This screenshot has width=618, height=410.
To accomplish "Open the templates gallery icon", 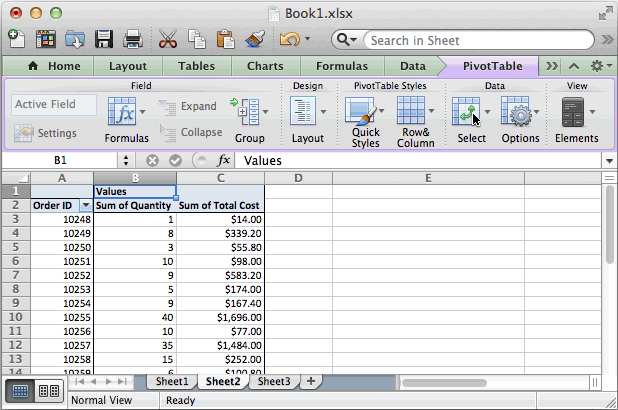I will tap(45, 39).
